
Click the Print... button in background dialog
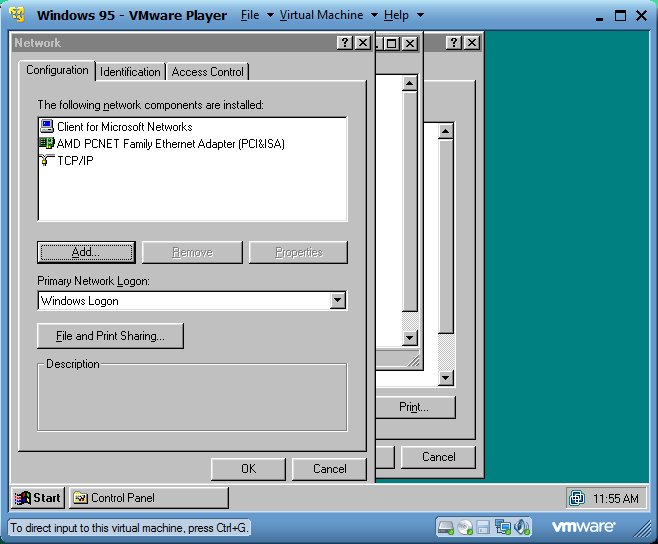[414, 407]
